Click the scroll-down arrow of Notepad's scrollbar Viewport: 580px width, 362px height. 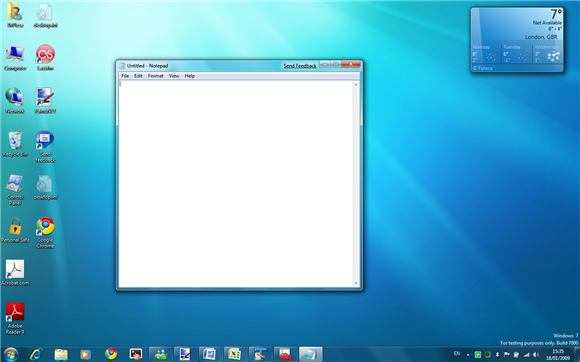(356, 283)
